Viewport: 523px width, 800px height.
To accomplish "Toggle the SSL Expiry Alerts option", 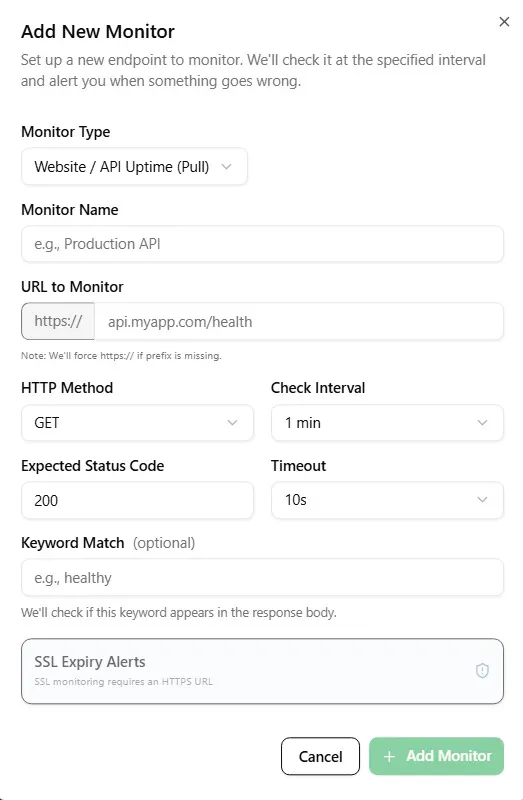I will click(x=262, y=671).
